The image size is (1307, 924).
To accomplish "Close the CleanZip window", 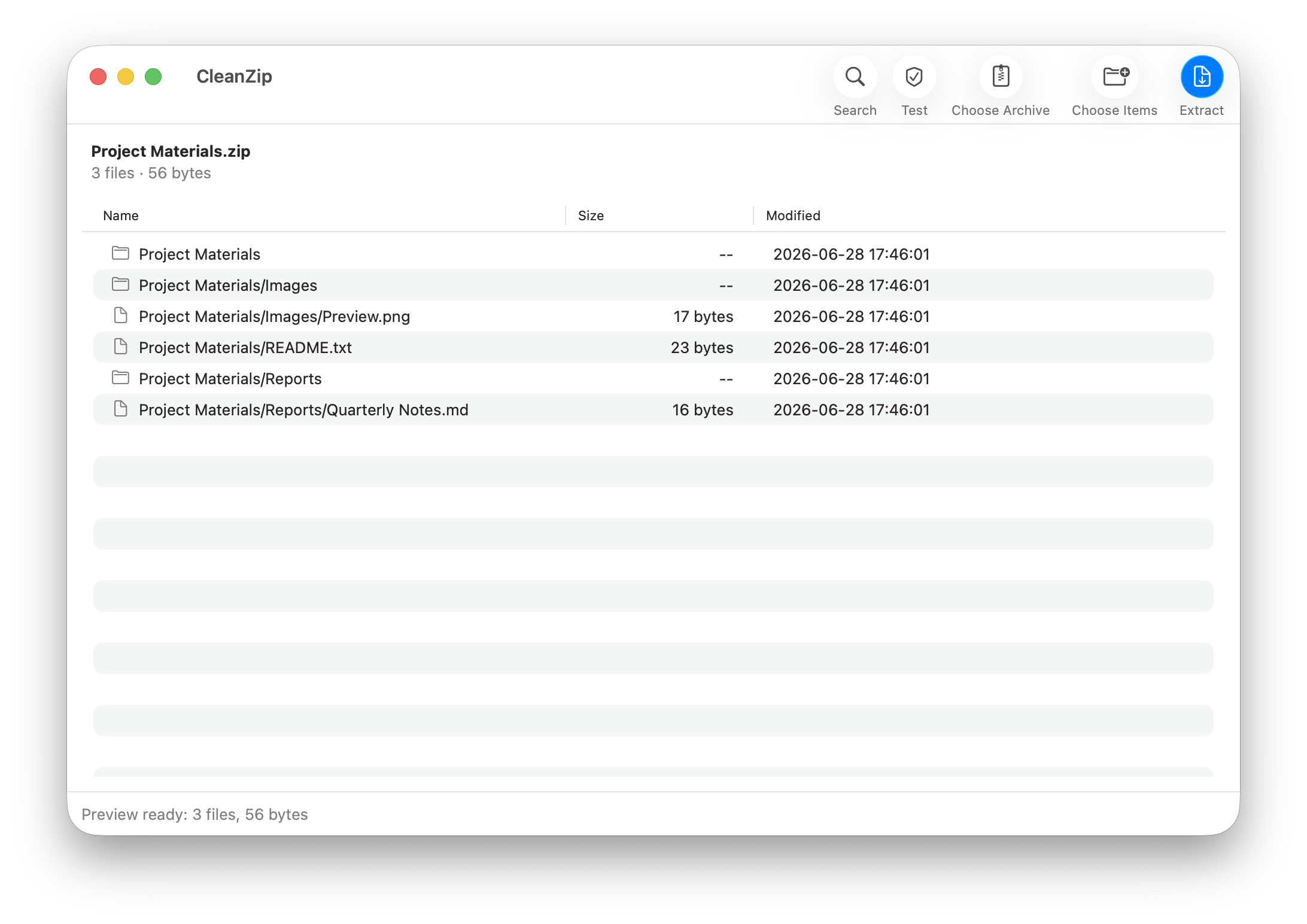I will point(98,77).
